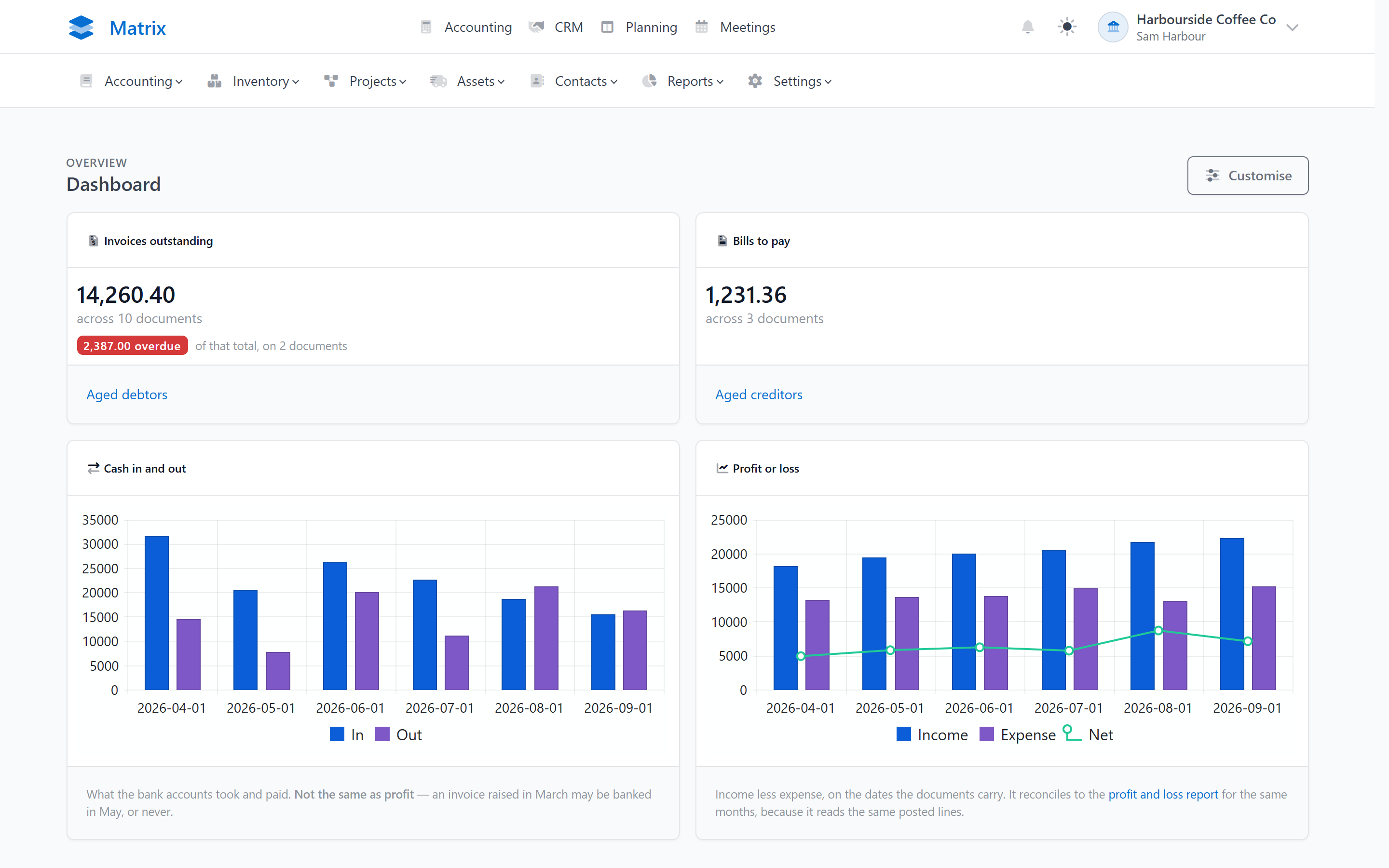This screenshot has width=1389, height=868.
Task: Click the blue In bar for 2026-04-01
Action: pyautogui.click(x=157, y=613)
